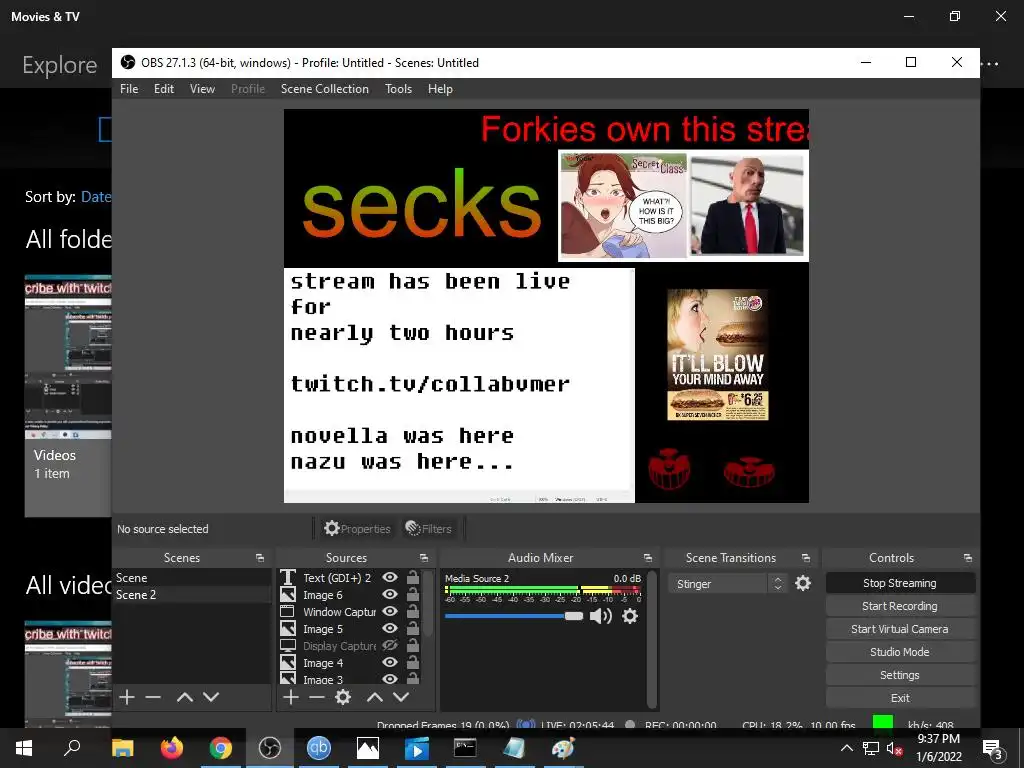
Task: Move the scene up in the Scenes panel
Action: [x=185, y=697]
